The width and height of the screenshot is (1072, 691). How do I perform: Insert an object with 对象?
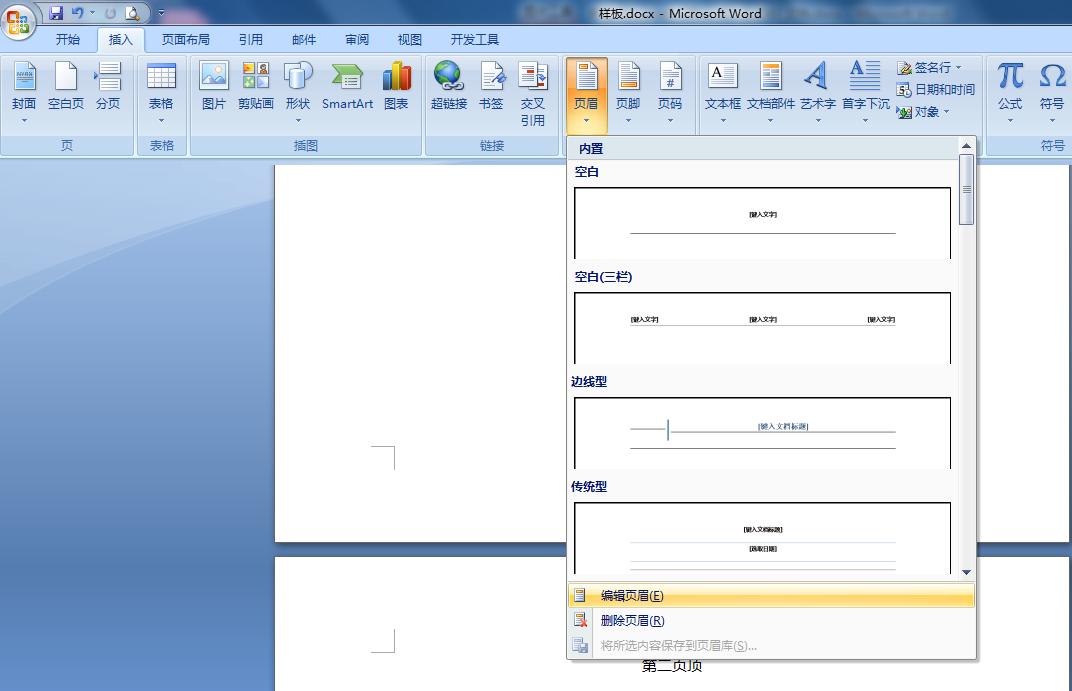917,111
